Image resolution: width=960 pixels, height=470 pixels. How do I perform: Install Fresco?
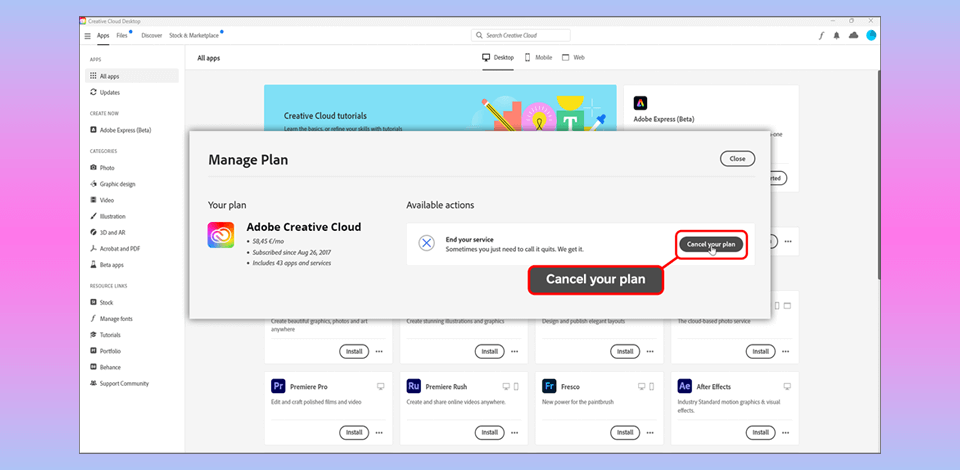[x=625, y=433]
